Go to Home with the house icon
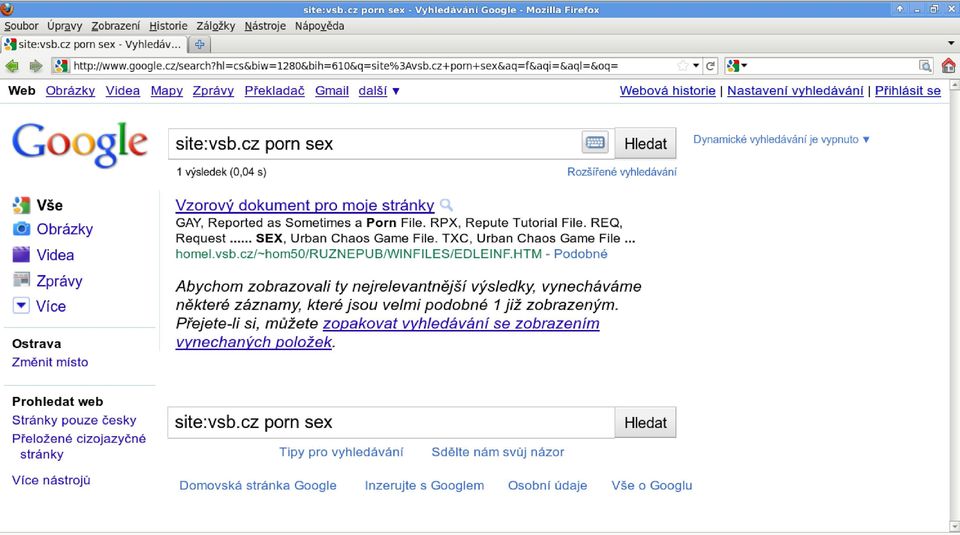The height and width of the screenshot is (535, 960). 948,65
